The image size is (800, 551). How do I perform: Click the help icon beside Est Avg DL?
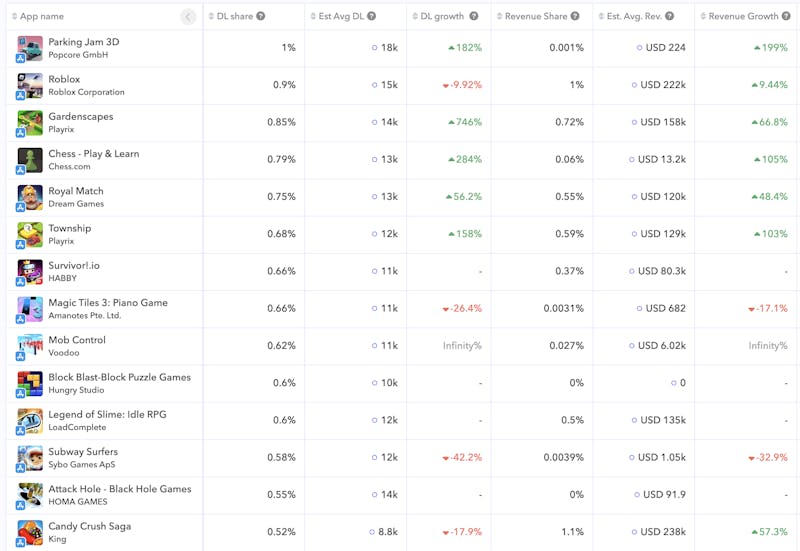coord(372,16)
